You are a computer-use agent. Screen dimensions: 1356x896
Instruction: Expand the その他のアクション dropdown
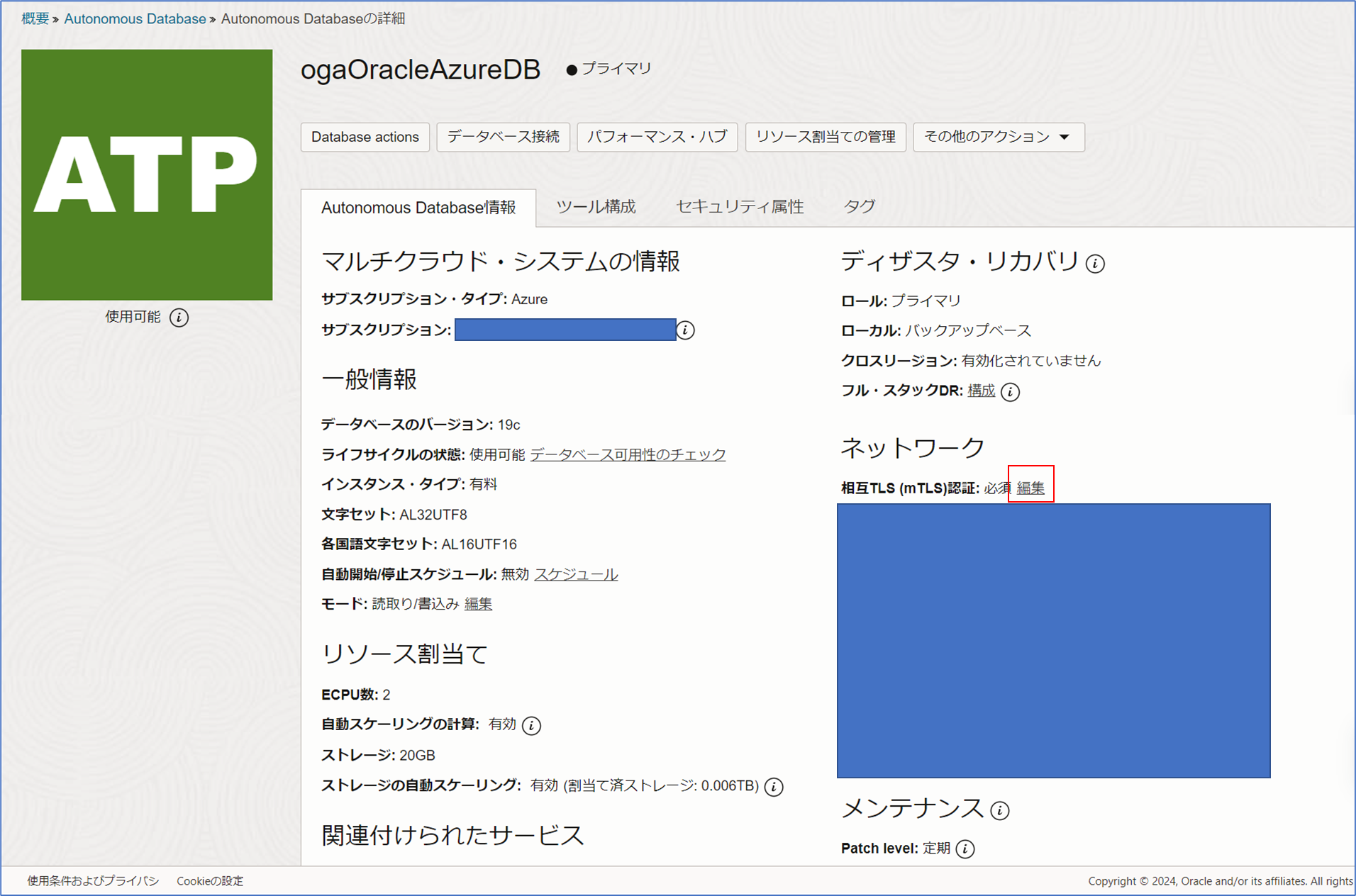pos(999,137)
